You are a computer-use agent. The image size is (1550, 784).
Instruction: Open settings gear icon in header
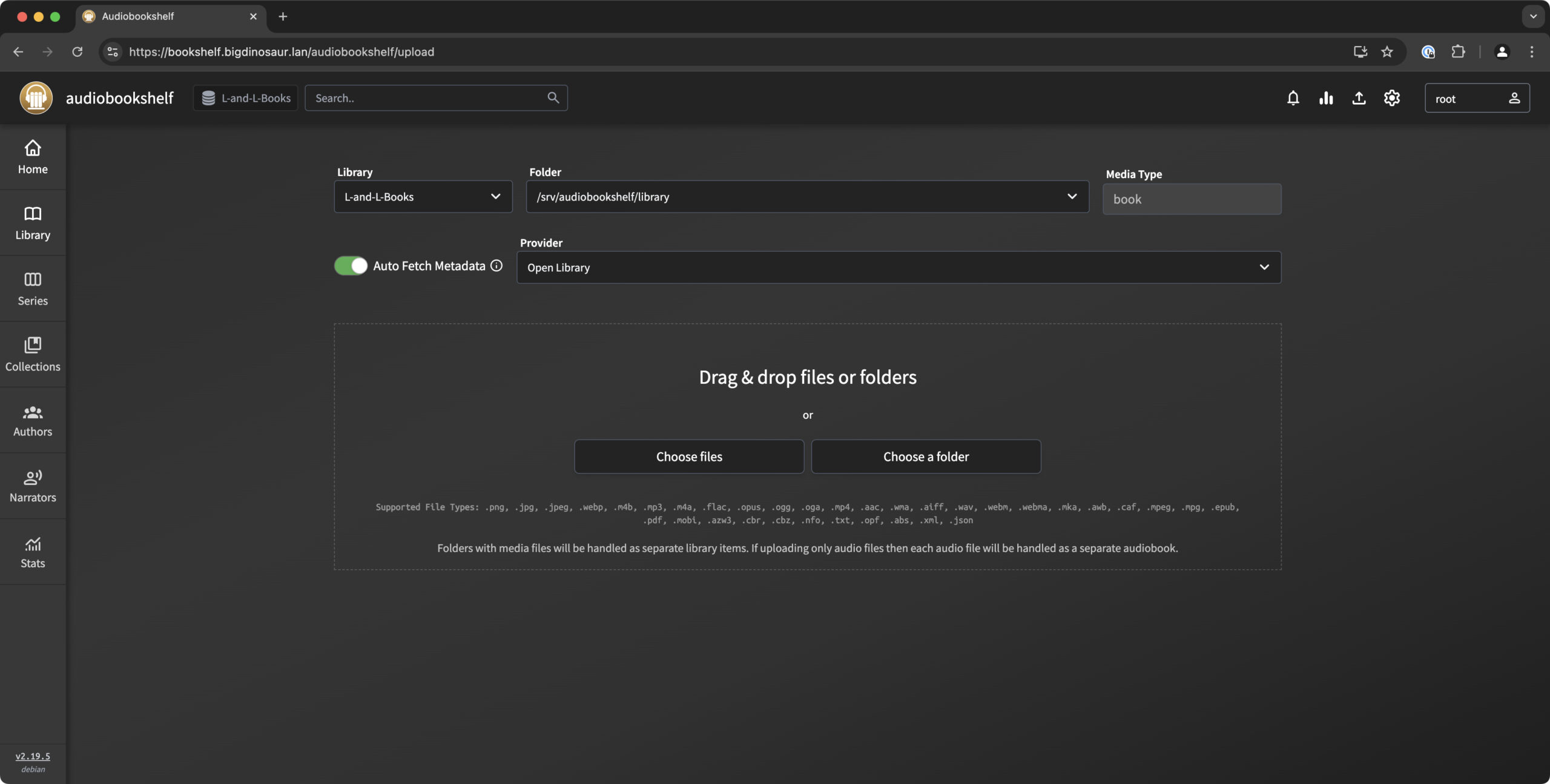click(x=1391, y=98)
